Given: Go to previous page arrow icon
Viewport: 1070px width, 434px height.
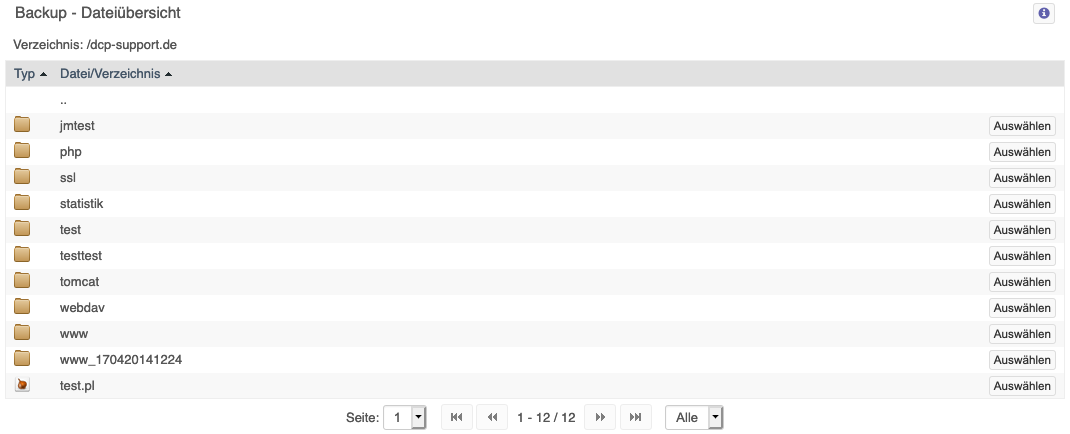Looking at the screenshot, I should [x=492, y=417].
